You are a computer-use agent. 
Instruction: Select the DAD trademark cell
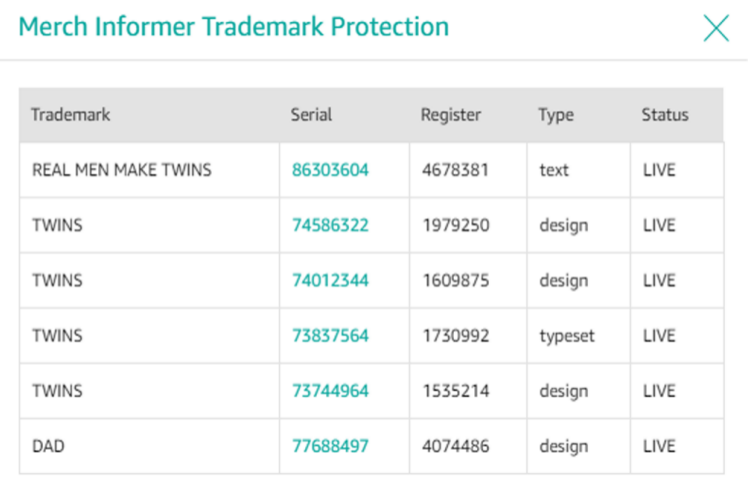(x=149, y=446)
